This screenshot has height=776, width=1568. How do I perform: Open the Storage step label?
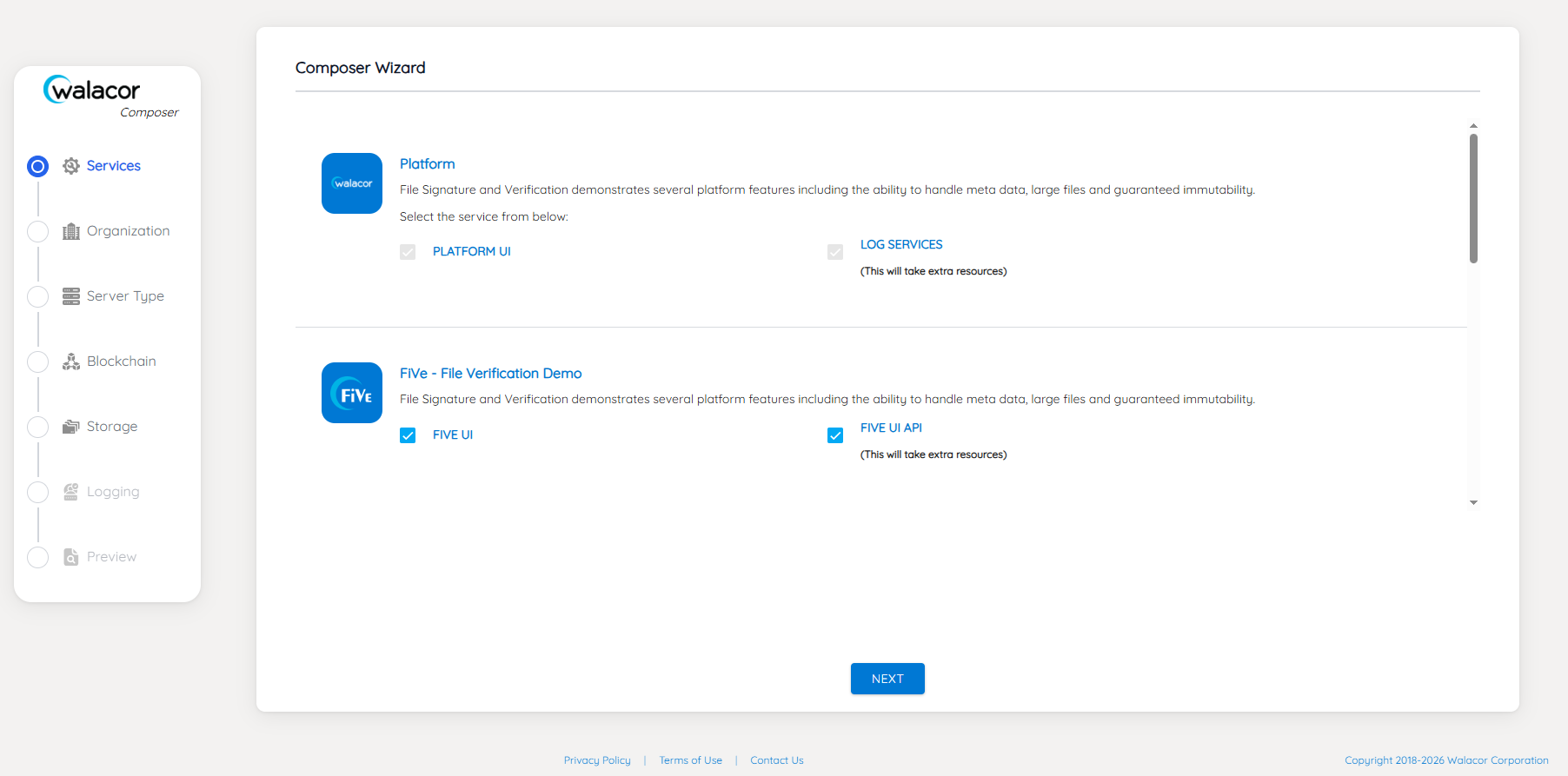(112, 427)
